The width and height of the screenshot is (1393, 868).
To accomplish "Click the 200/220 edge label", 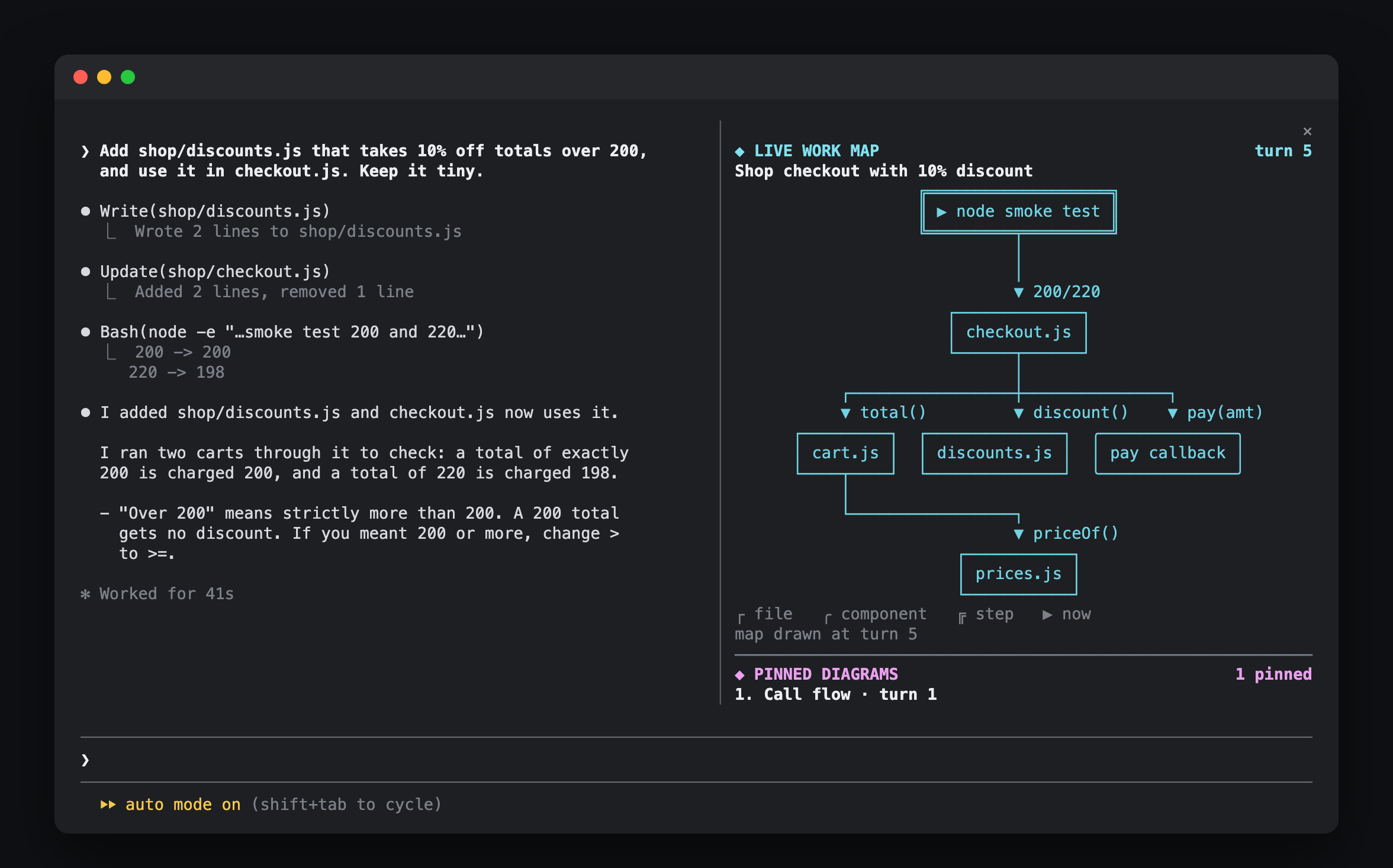I will (x=1066, y=292).
